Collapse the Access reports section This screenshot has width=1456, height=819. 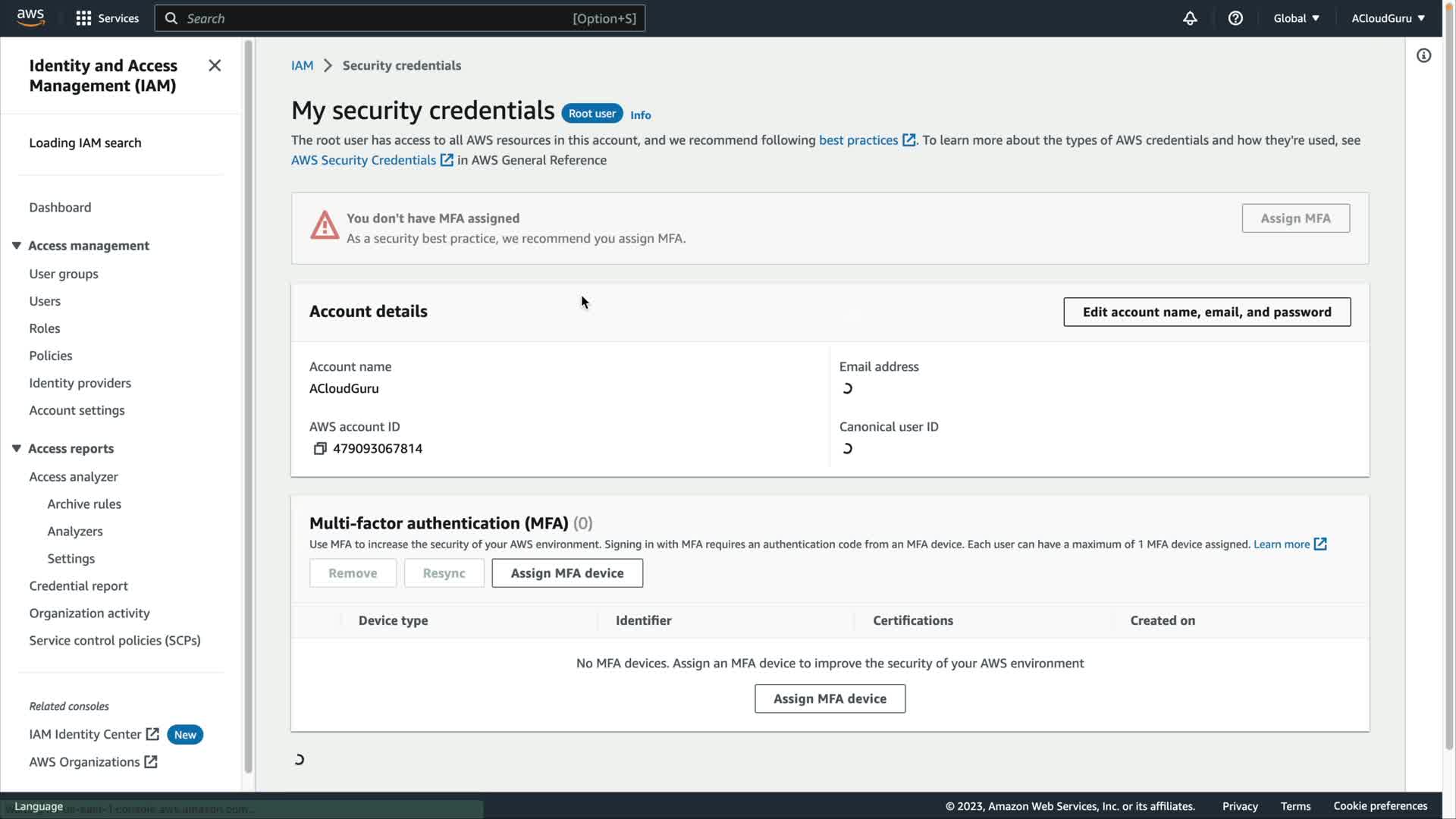17,449
